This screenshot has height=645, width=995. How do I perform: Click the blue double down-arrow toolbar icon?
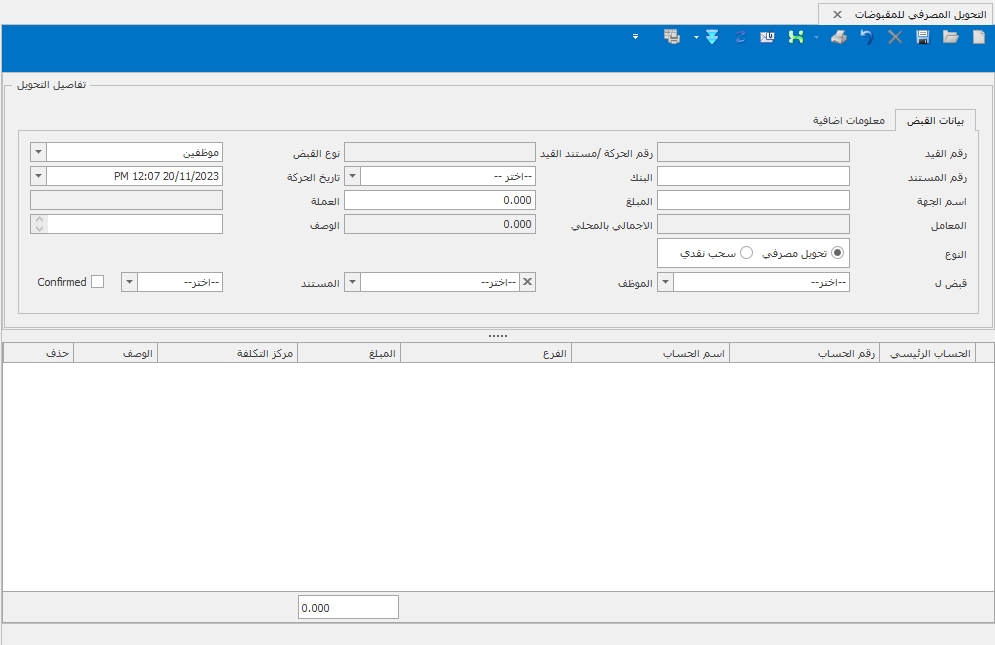pos(711,37)
